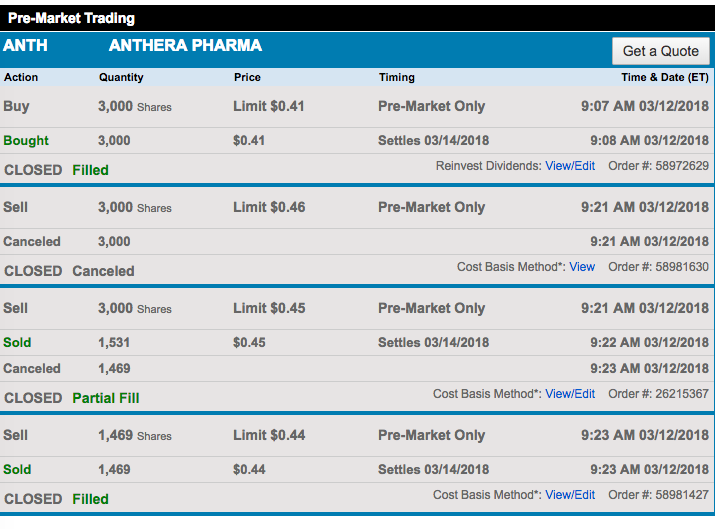Image resolution: width=724 pixels, height=529 pixels.
Task: Open Reinvest Dividends View/Edit link
Action: [x=569, y=166]
